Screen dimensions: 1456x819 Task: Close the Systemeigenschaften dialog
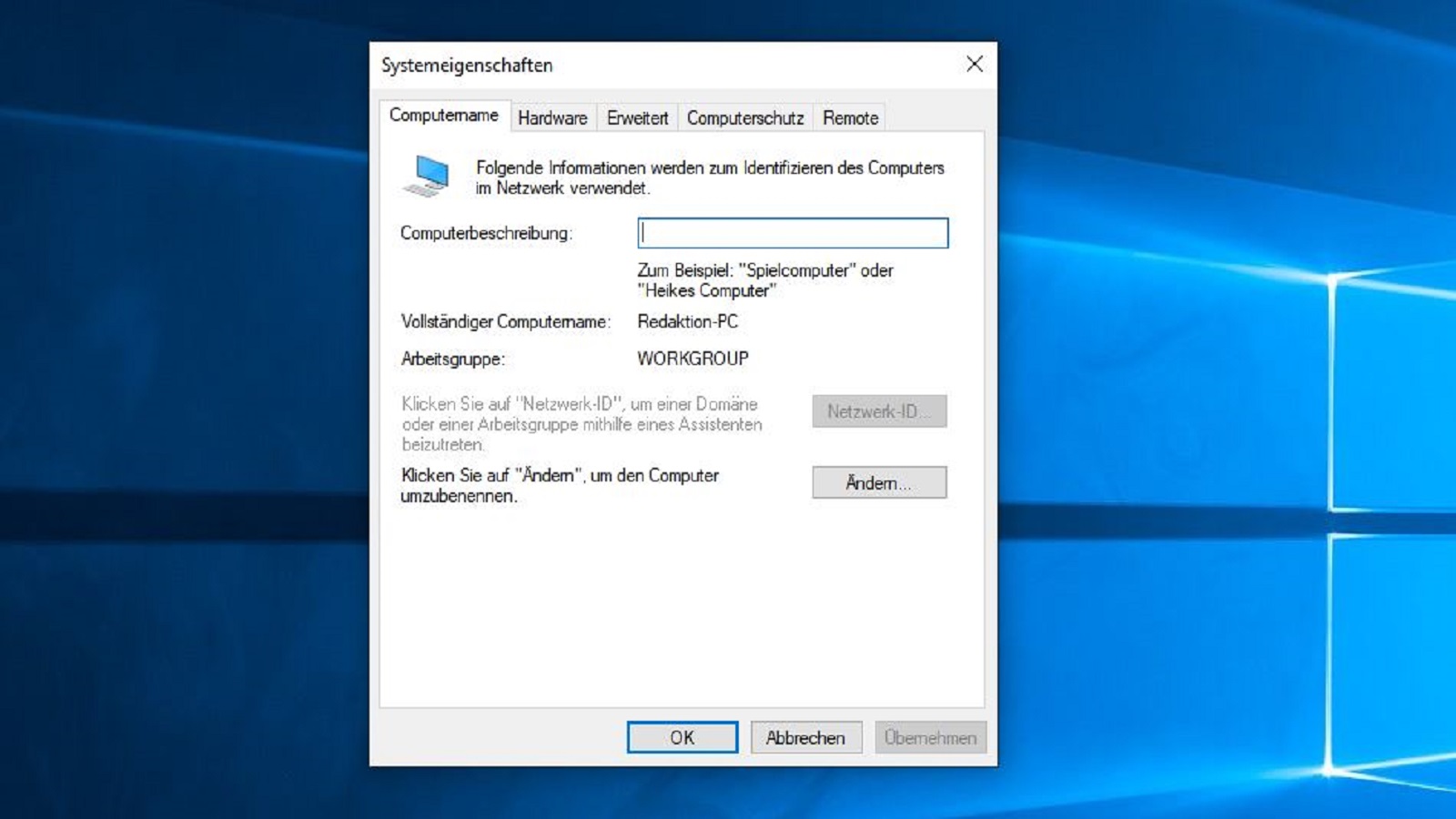point(975,65)
